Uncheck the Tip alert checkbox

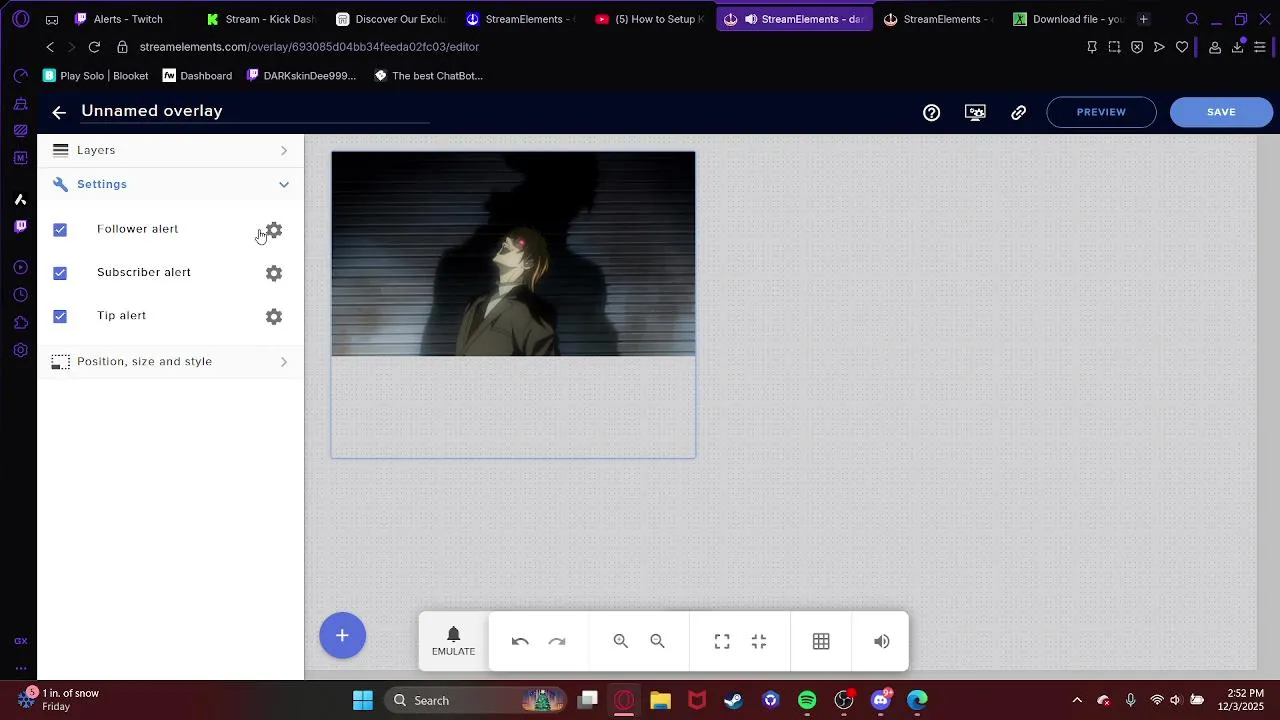click(x=60, y=316)
